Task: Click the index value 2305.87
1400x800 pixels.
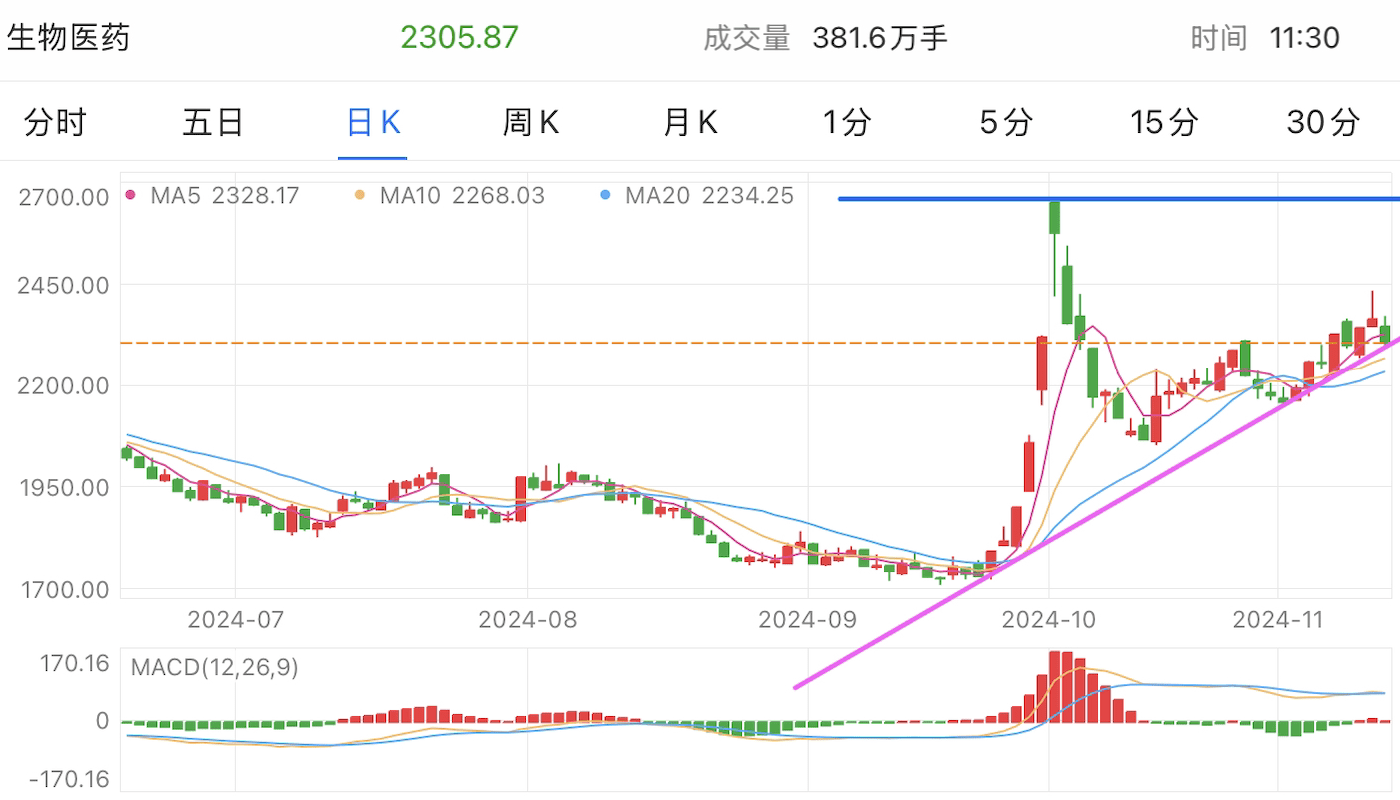Action: [460, 38]
